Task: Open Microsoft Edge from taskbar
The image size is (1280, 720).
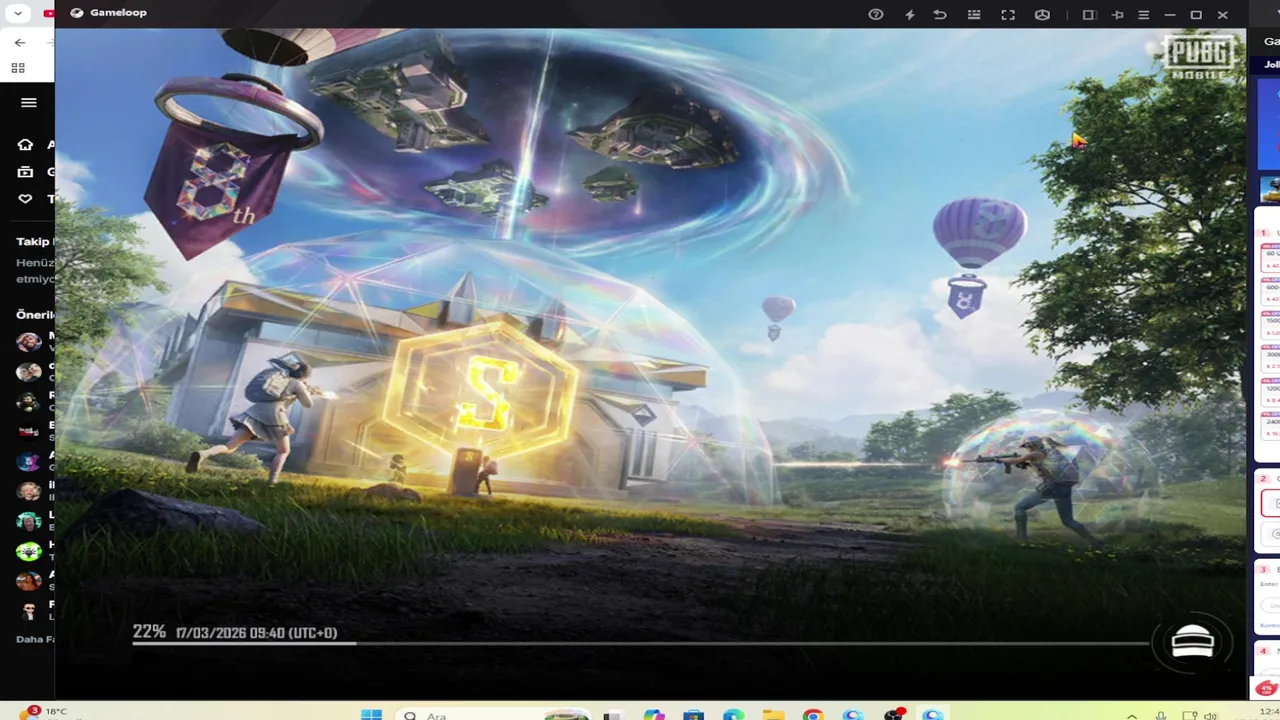Action: click(x=733, y=715)
